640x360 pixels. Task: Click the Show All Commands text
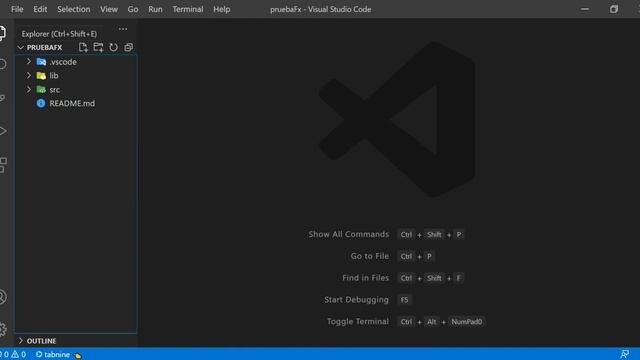click(349, 234)
